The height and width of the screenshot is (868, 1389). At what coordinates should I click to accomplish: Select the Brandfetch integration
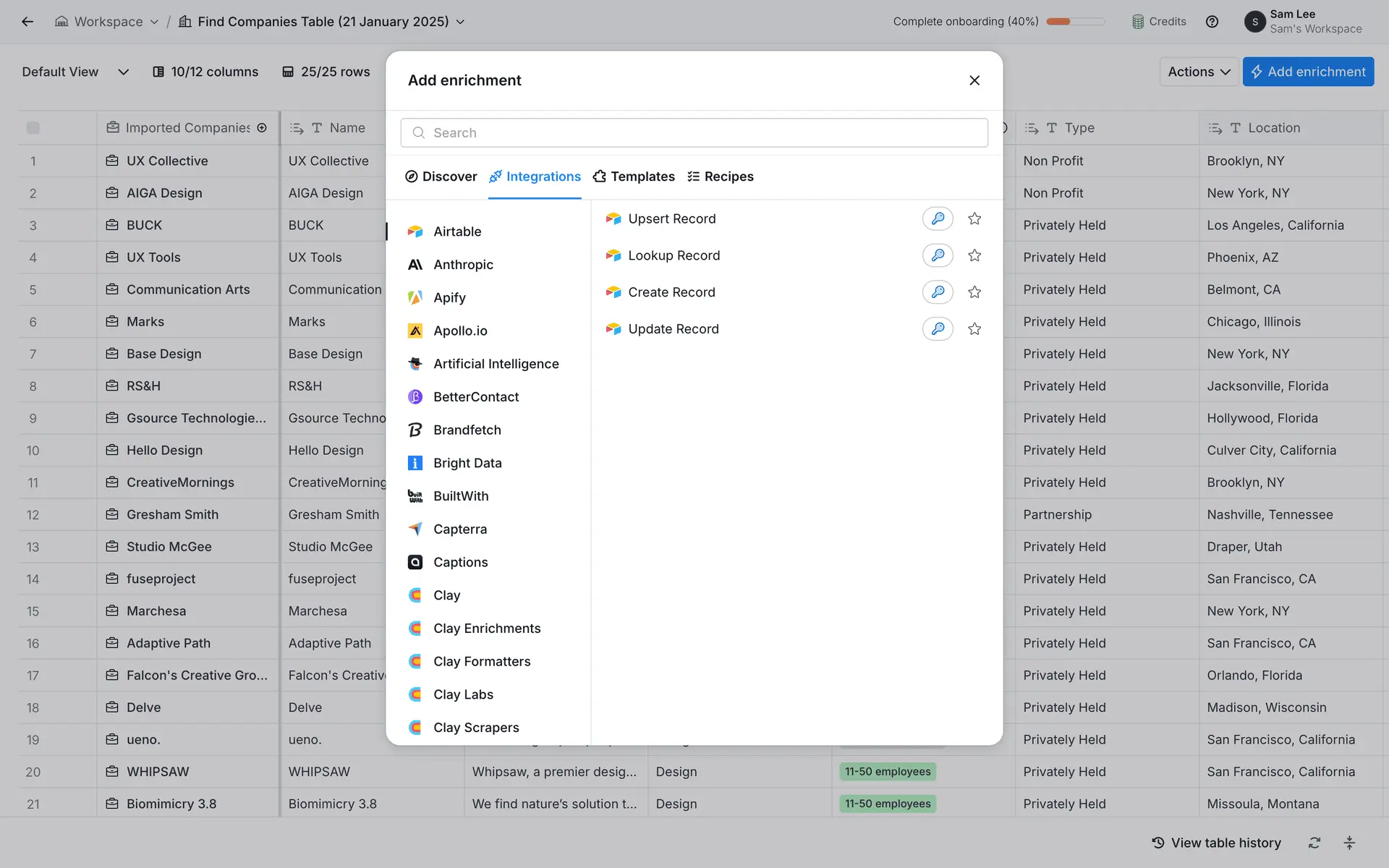click(467, 430)
